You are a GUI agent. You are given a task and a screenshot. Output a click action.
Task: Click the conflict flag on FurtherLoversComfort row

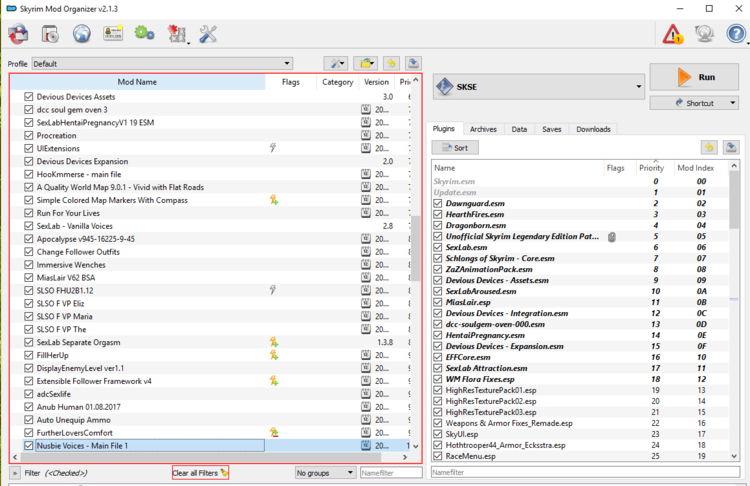[x=274, y=432]
